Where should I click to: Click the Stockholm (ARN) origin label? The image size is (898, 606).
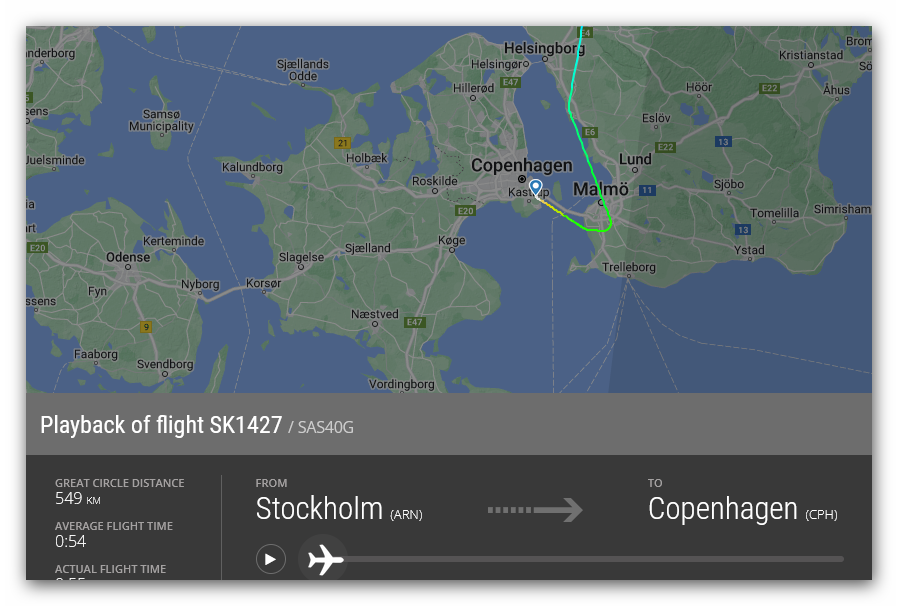click(339, 509)
